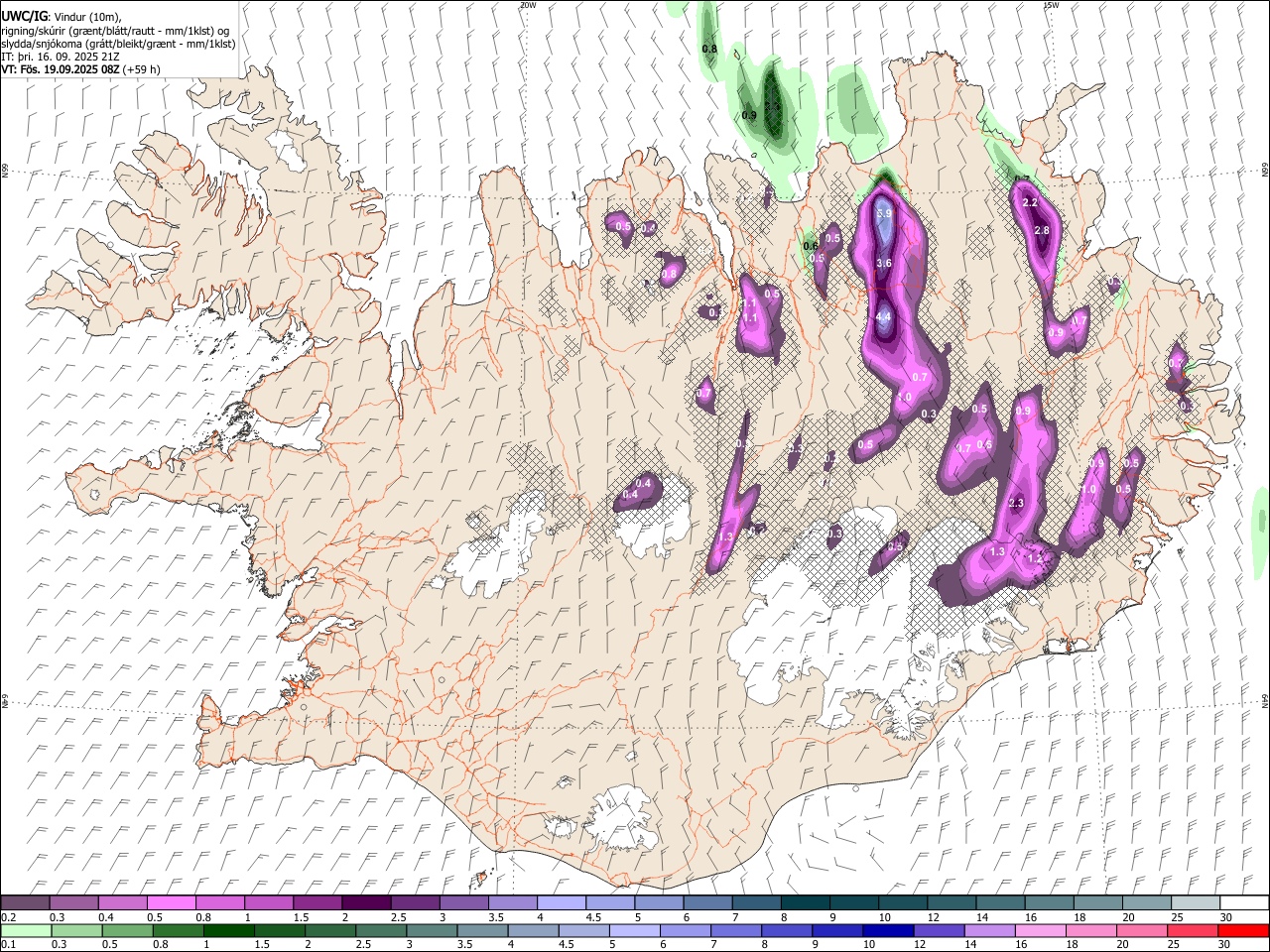
Task: Click the 0.2 label on the snow legend
Action: pos(9,917)
